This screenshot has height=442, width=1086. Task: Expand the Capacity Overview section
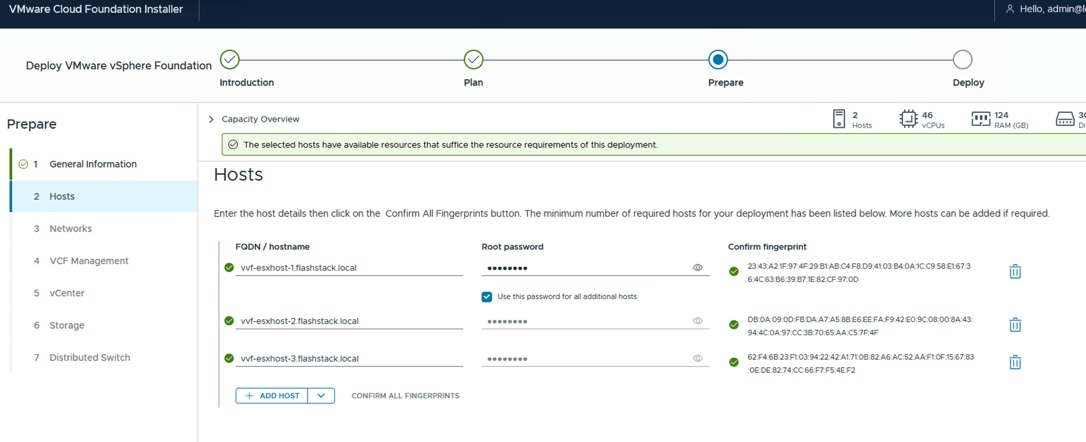point(211,119)
